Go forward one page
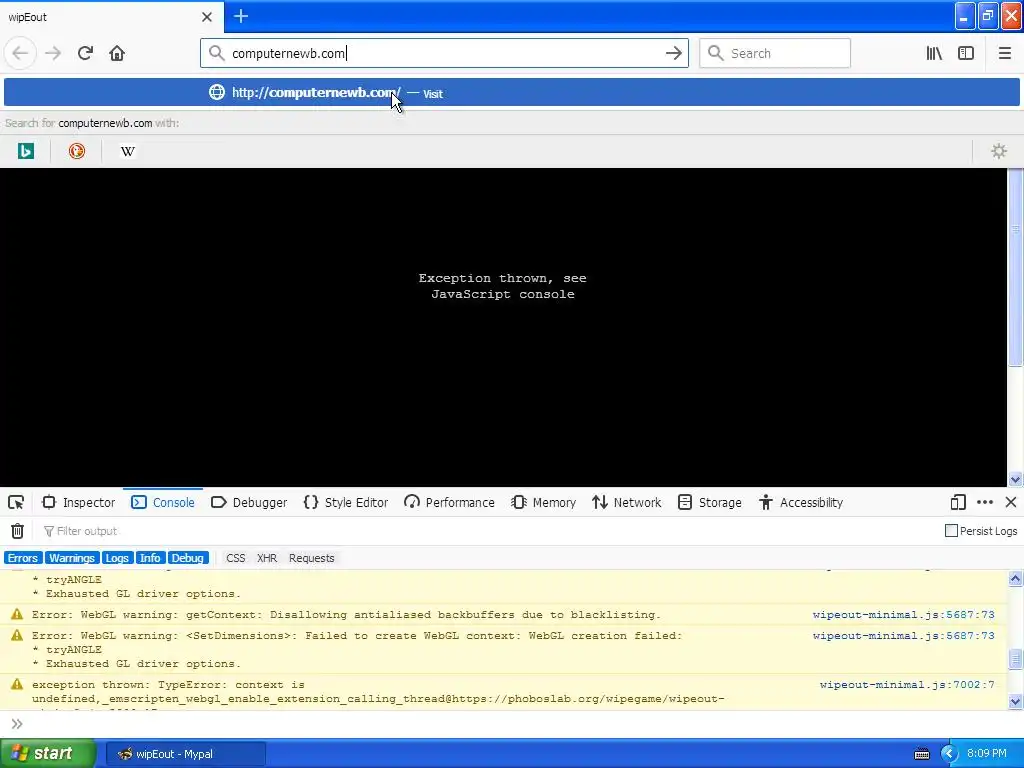1024x768 pixels. point(53,54)
